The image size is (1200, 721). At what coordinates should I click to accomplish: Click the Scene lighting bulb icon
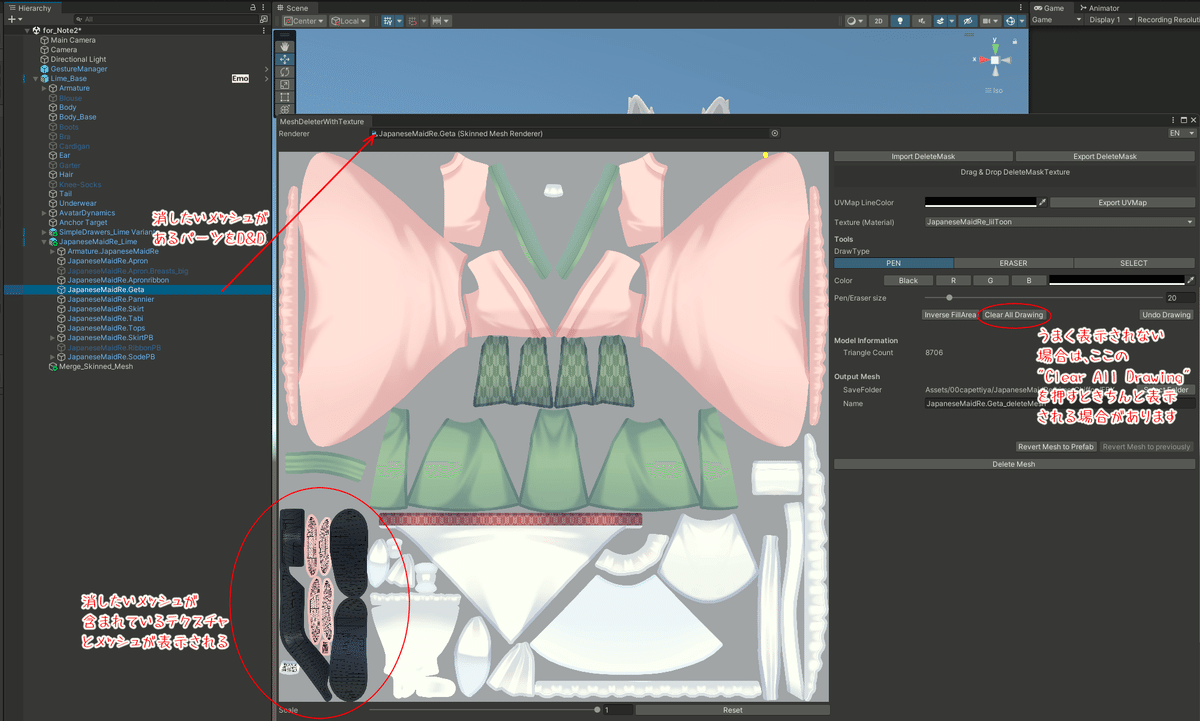point(900,21)
